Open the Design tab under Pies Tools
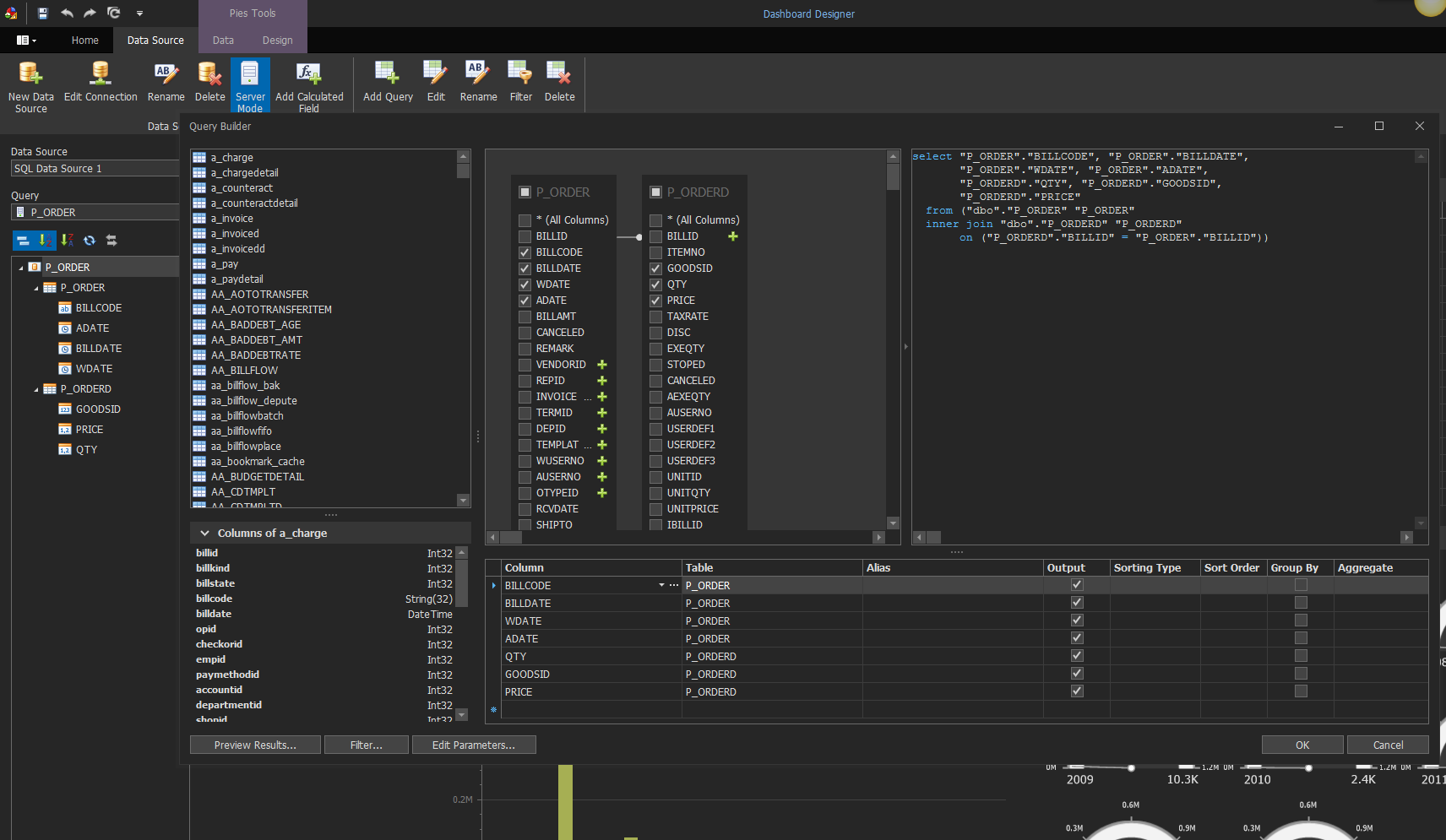The height and width of the screenshot is (840, 1446). pos(277,41)
